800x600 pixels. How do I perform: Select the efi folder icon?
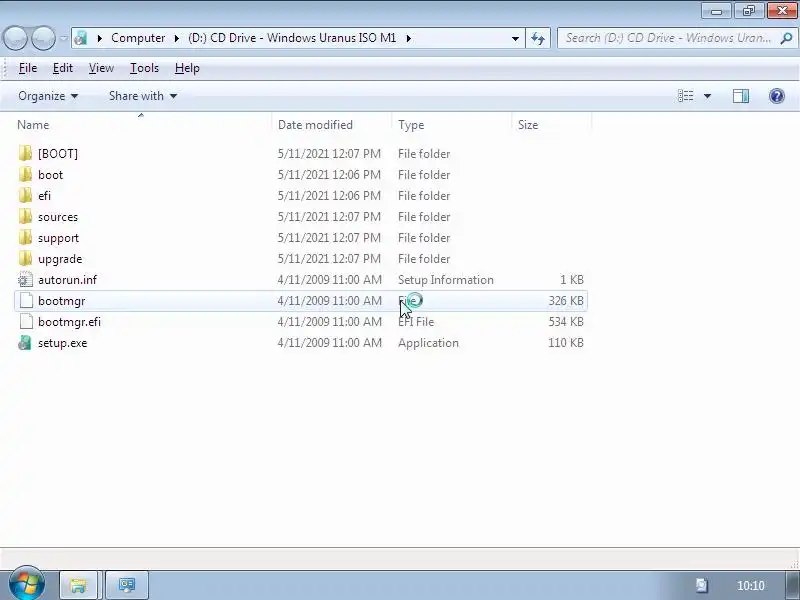[25, 195]
